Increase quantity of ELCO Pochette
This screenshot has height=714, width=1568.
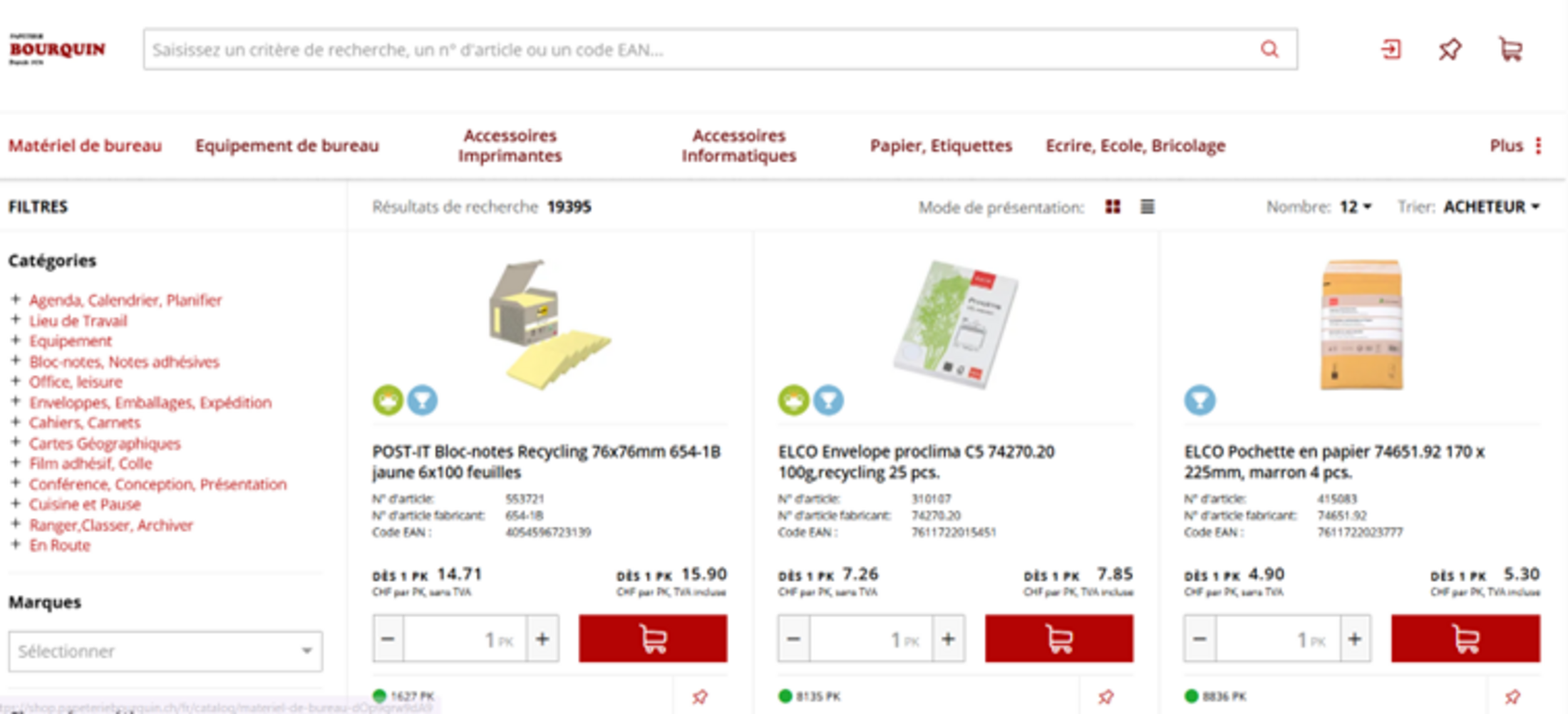tap(1355, 638)
